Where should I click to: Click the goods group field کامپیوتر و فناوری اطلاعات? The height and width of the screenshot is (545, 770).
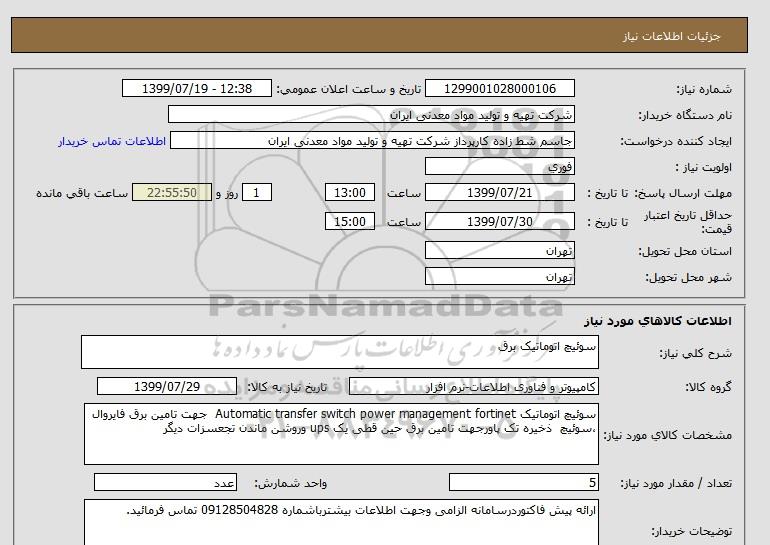point(473,386)
